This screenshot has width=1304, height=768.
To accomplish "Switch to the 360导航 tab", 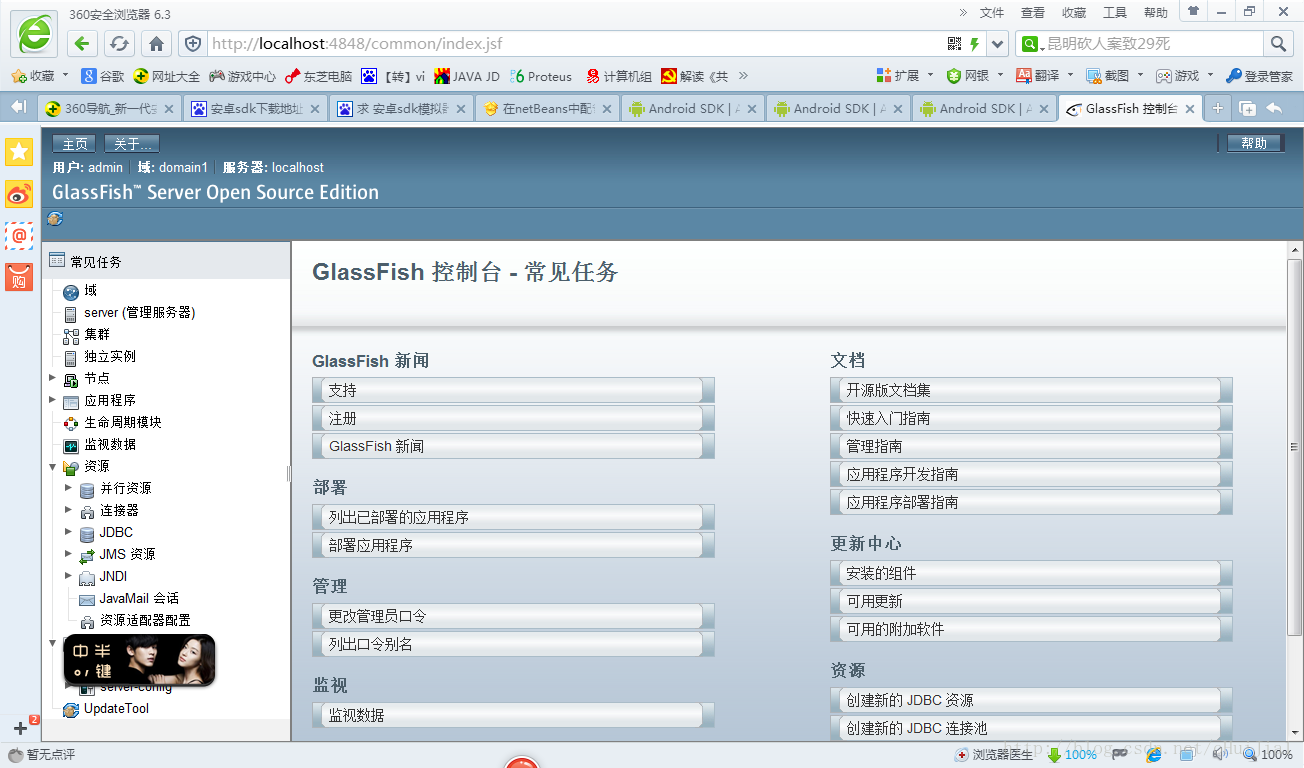I will coord(109,109).
